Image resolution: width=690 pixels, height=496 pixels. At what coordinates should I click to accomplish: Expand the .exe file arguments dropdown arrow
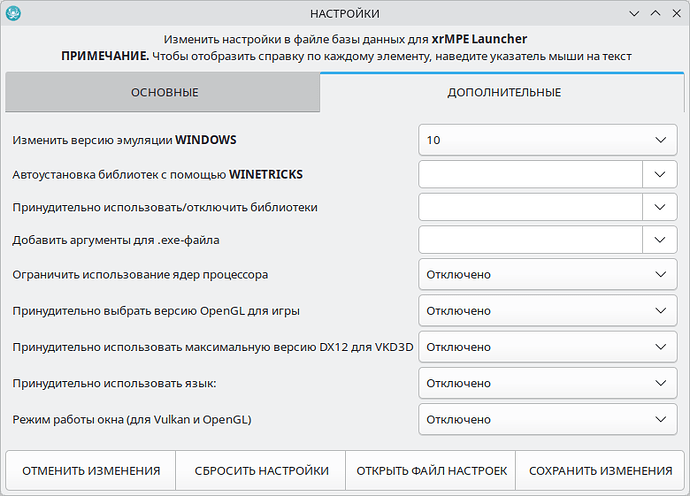pyautogui.click(x=659, y=240)
